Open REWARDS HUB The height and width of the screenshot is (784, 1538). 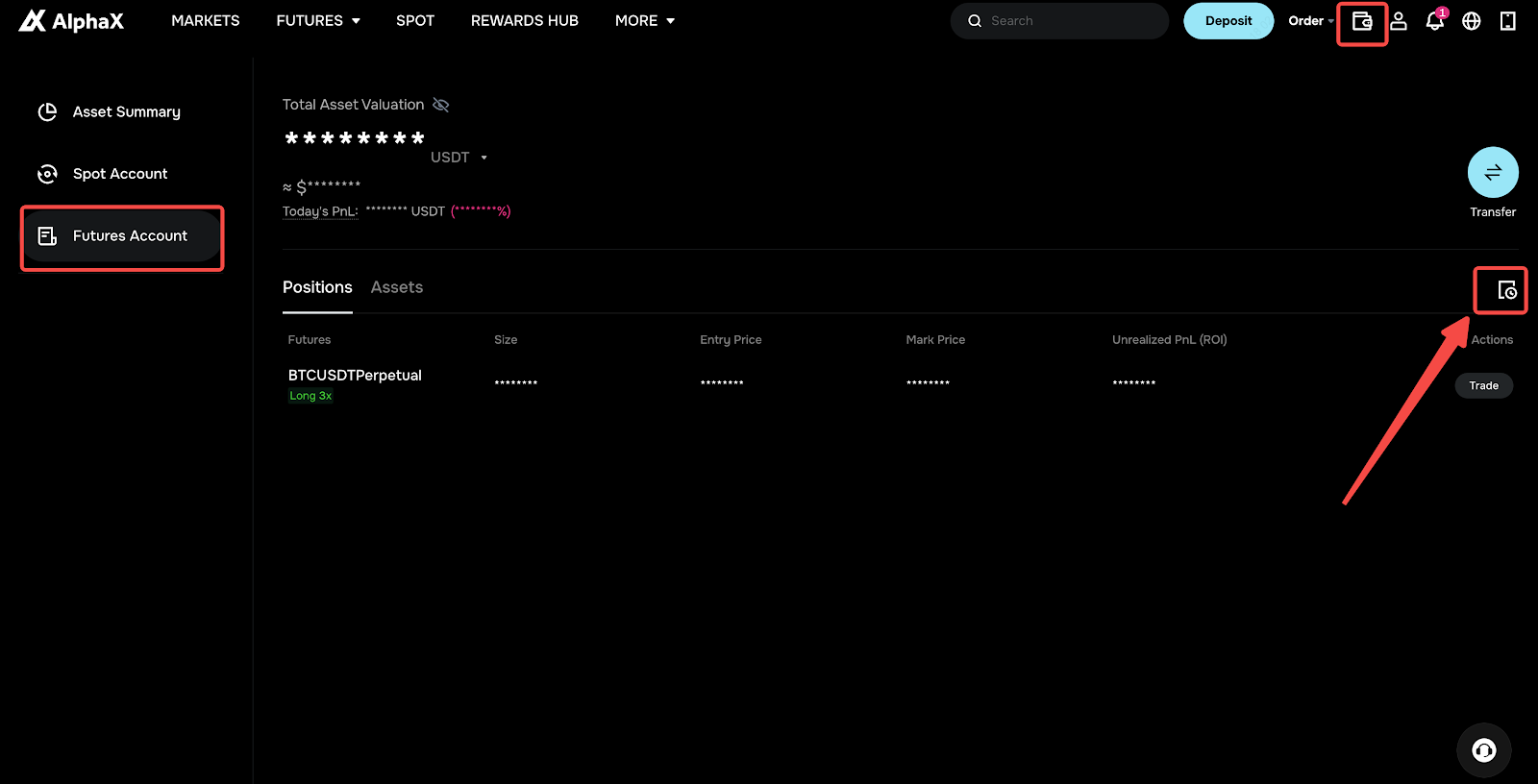[525, 21]
